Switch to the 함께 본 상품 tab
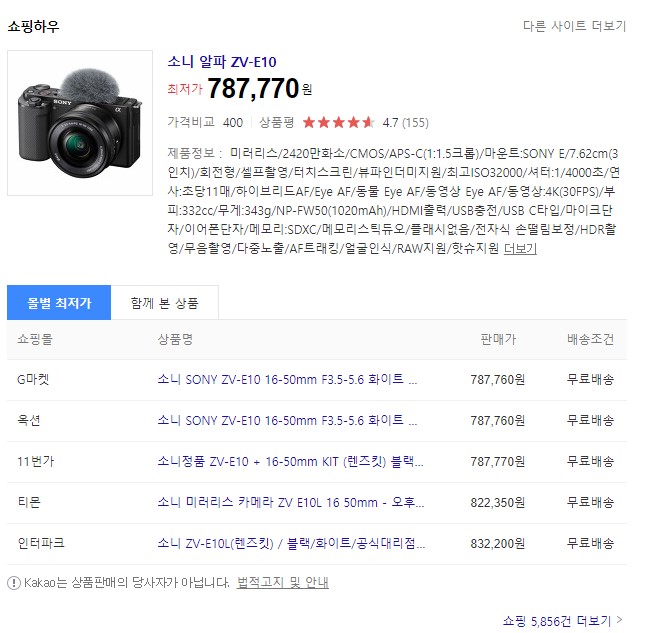This screenshot has height=633, width=653. (164, 303)
